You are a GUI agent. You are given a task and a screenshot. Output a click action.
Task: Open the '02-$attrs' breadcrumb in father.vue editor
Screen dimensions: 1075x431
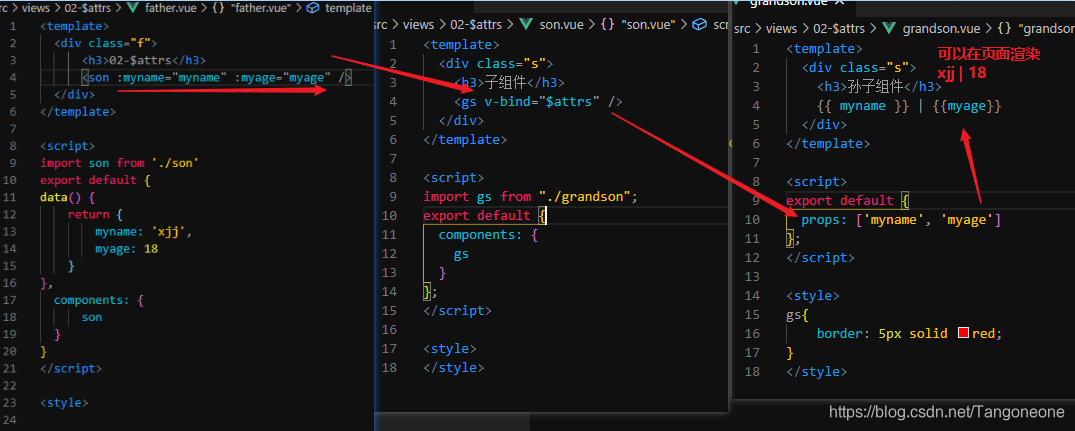(86, 8)
